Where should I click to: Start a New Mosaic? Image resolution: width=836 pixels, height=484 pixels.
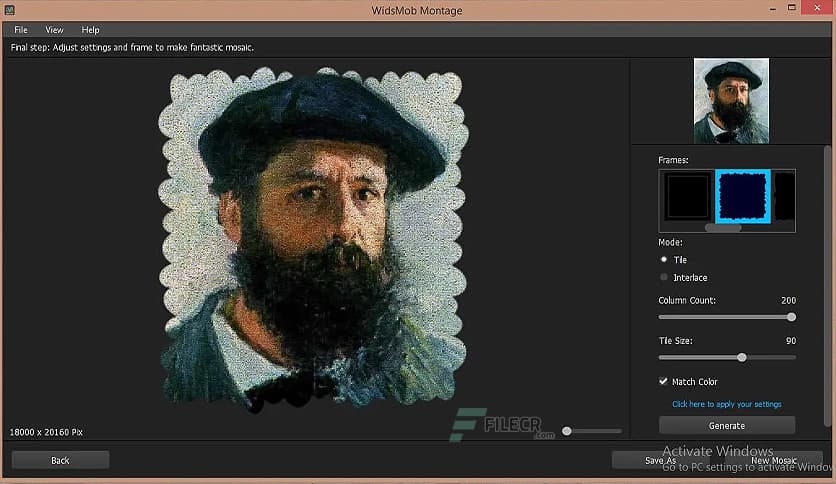(x=773, y=460)
